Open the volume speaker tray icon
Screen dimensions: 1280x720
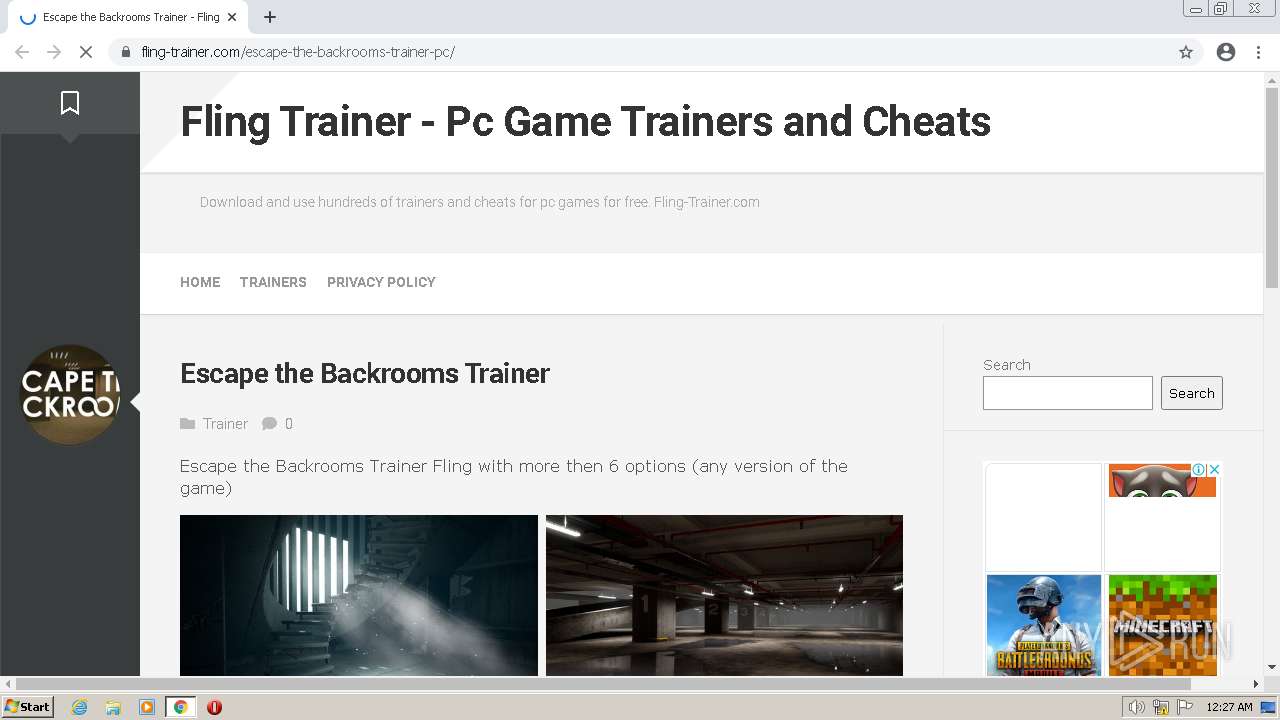click(1137, 707)
